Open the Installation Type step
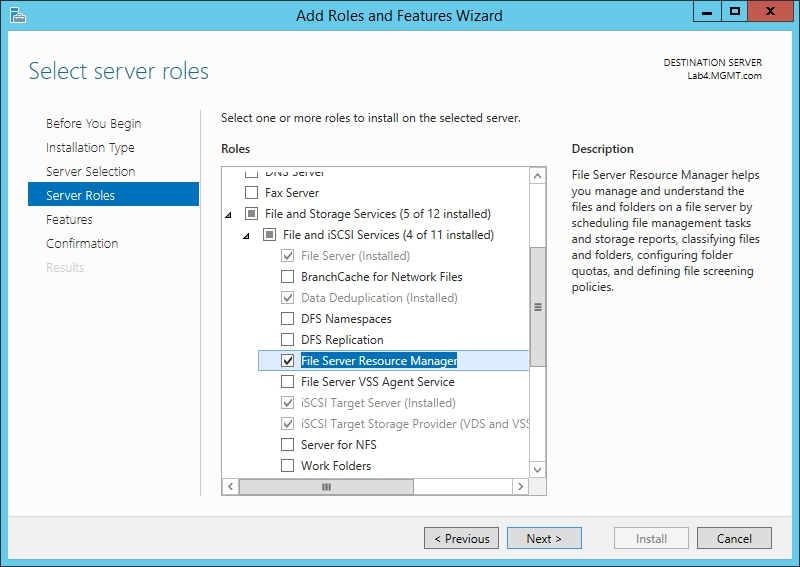Screen dimensions: 800x567 point(90,147)
